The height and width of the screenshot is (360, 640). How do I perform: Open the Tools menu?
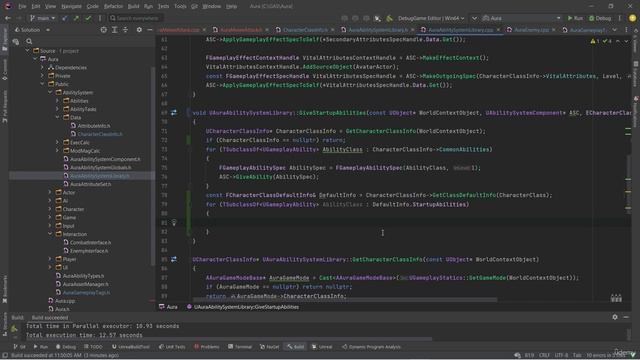click(x=180, y=7)
